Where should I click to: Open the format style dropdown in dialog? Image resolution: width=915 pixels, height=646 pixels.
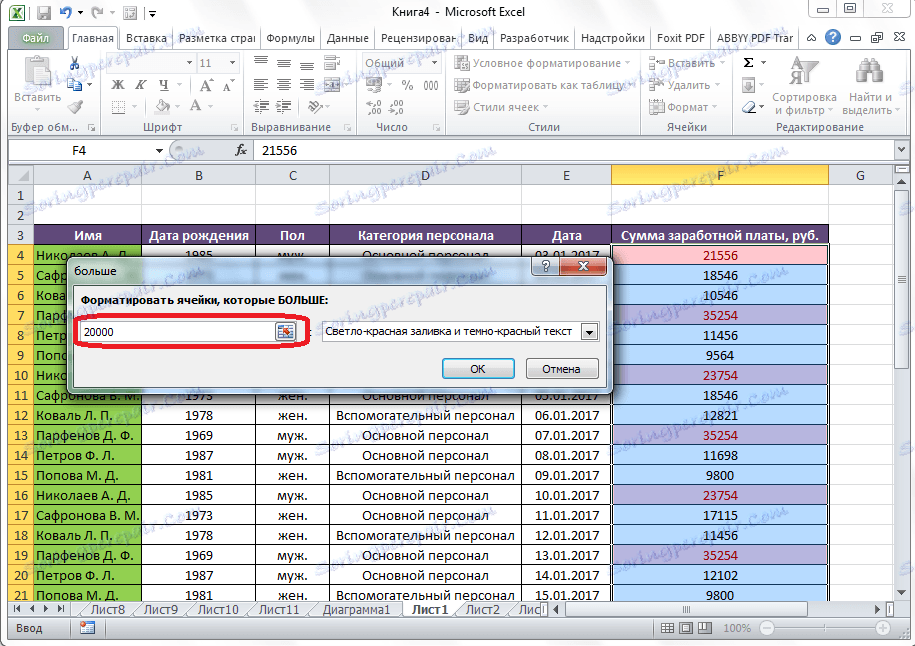pos(589,332)
